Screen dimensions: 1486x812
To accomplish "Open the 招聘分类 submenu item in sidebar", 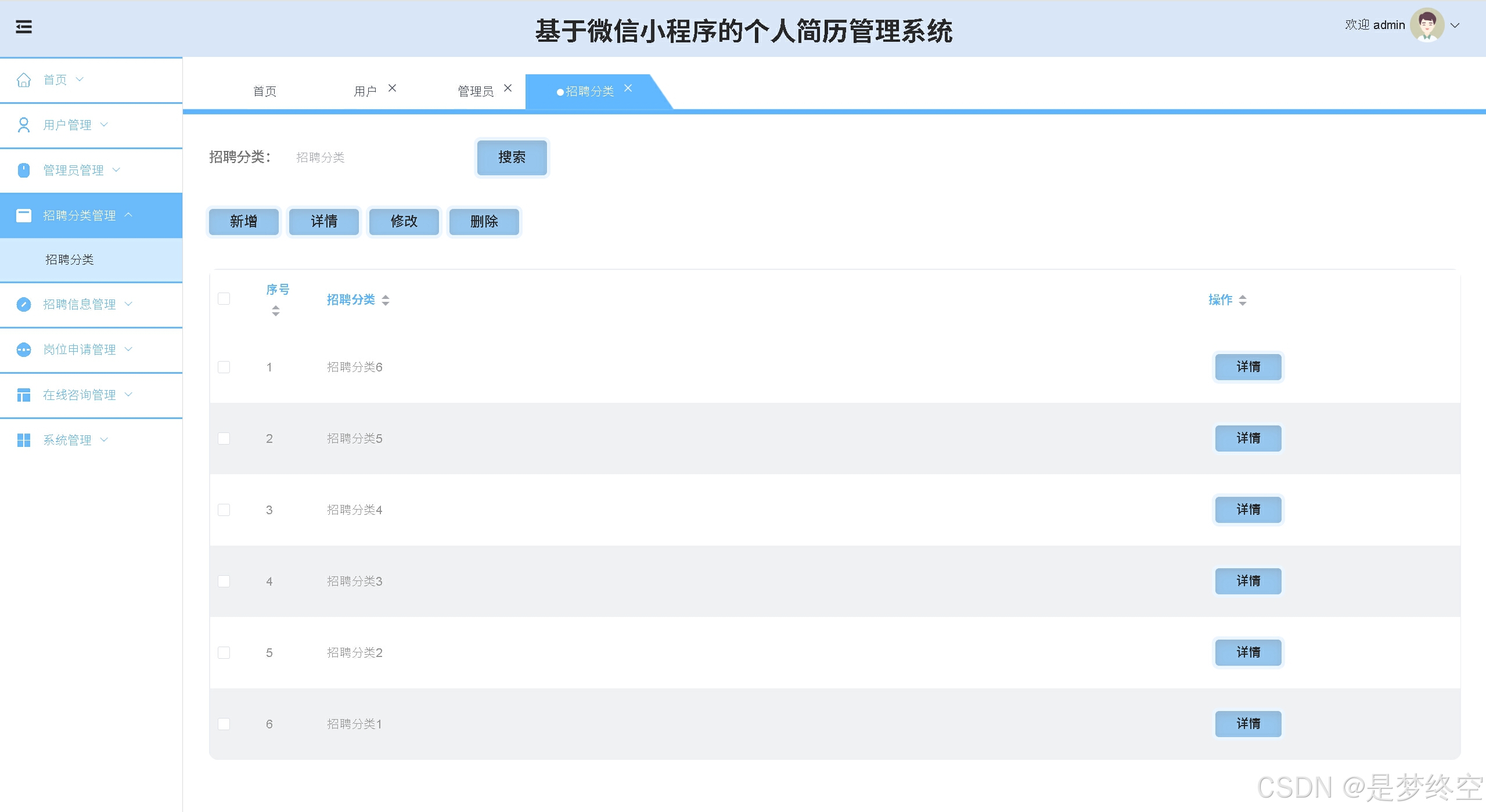I will [x=70, y=259].
